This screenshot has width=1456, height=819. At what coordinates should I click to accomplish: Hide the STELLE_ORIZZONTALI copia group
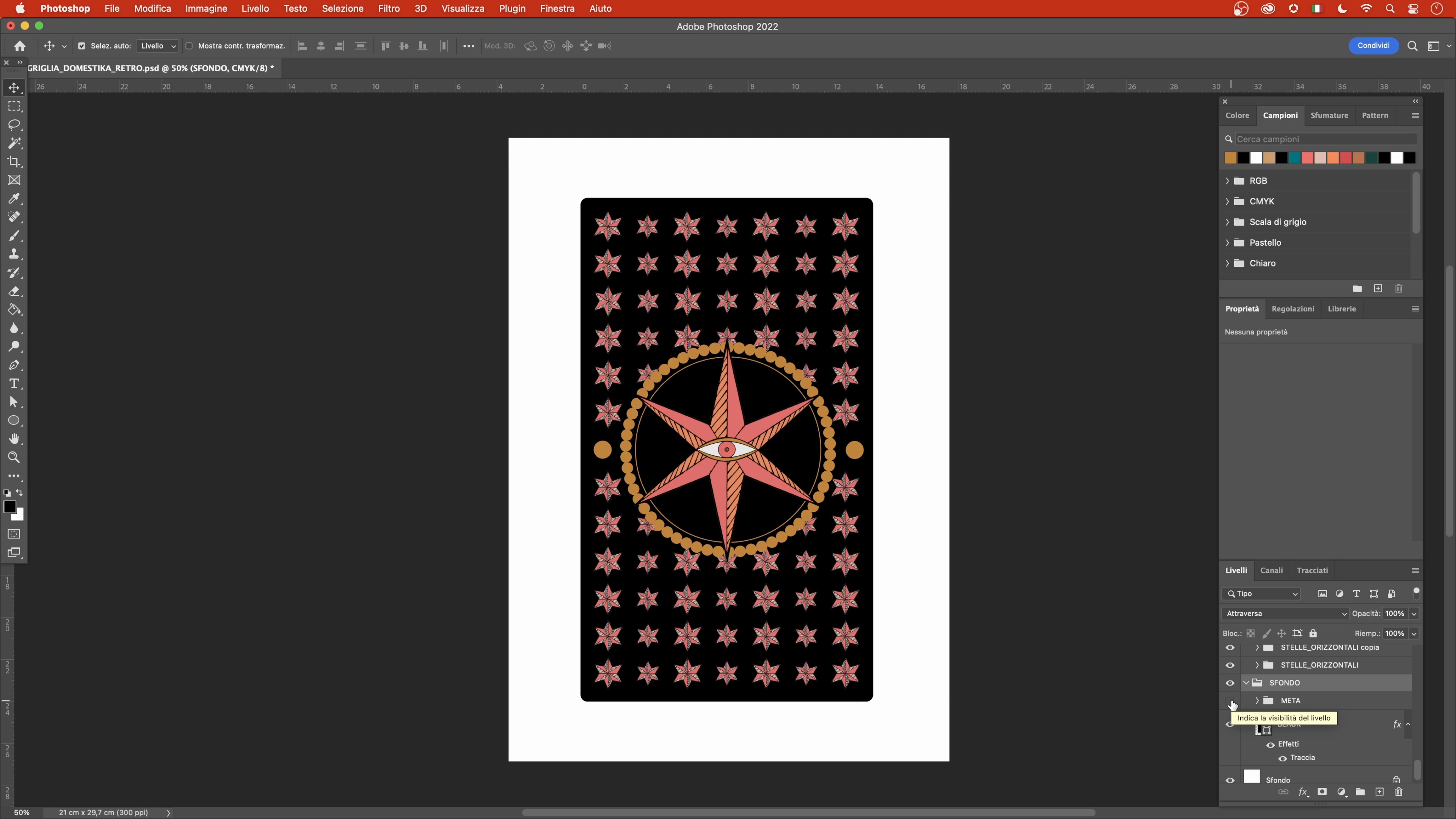tap(1229, 648)
